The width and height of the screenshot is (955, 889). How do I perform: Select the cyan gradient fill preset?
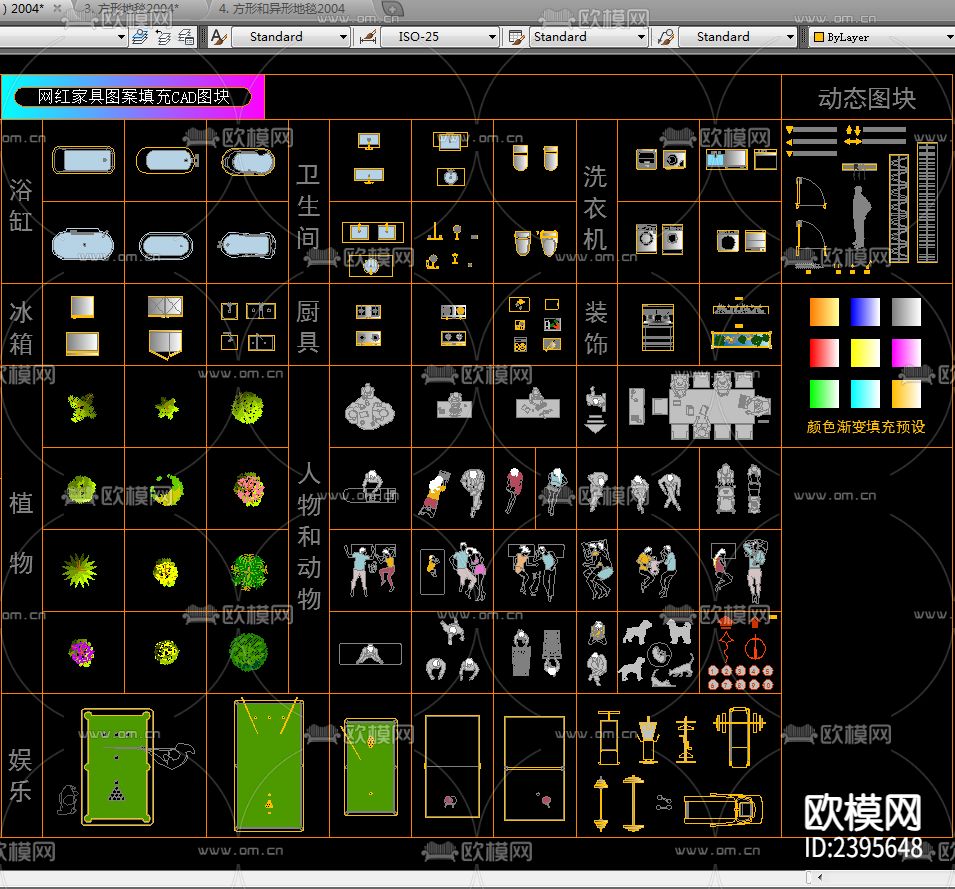click(865, 394)
